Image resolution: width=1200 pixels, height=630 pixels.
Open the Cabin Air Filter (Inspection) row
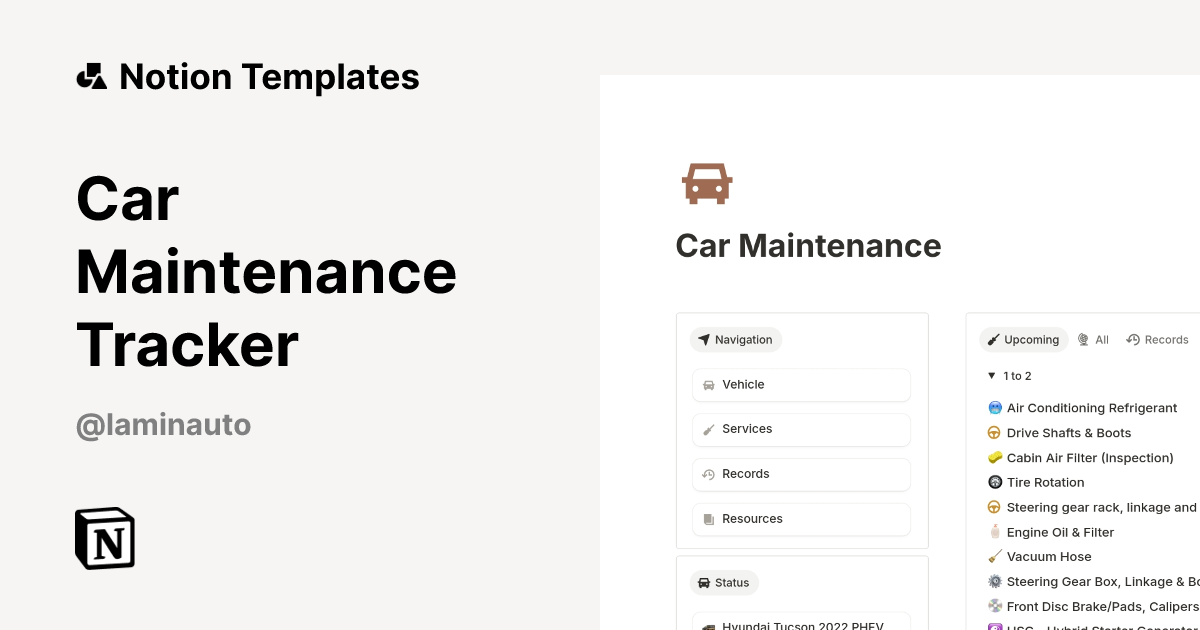coord(1090,458)
